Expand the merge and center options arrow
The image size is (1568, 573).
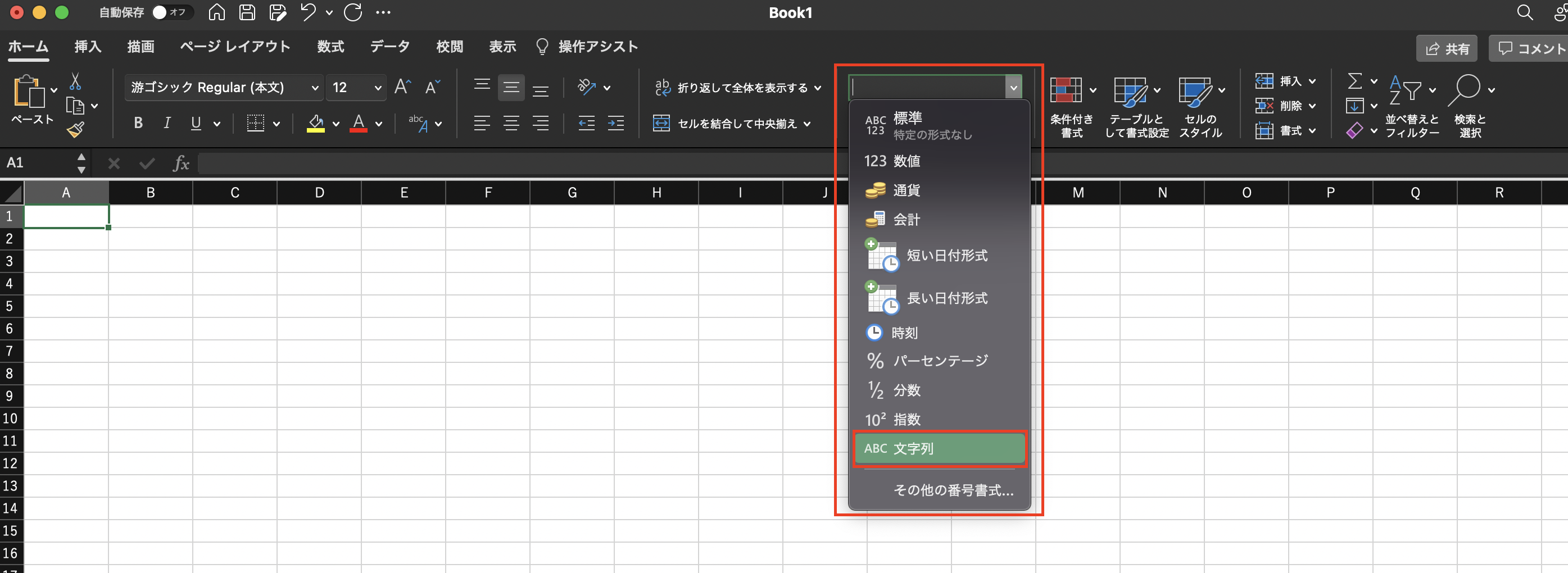point(807,124)
